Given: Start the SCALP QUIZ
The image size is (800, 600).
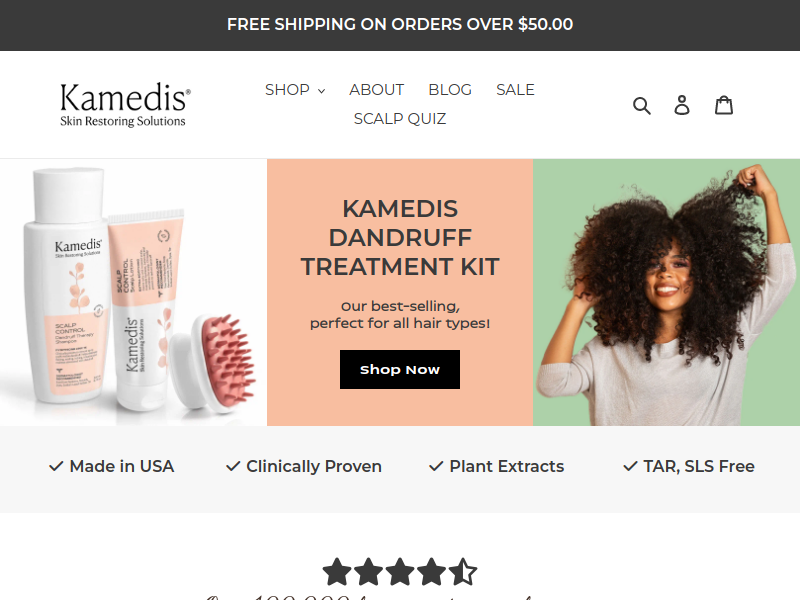Looking at the screenshot, I should point(400,119).
